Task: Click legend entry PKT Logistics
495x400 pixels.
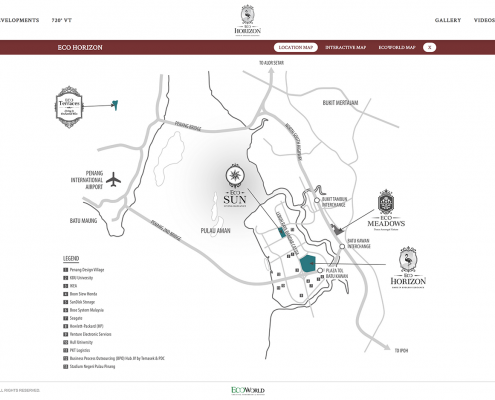Action: point(77,350)
